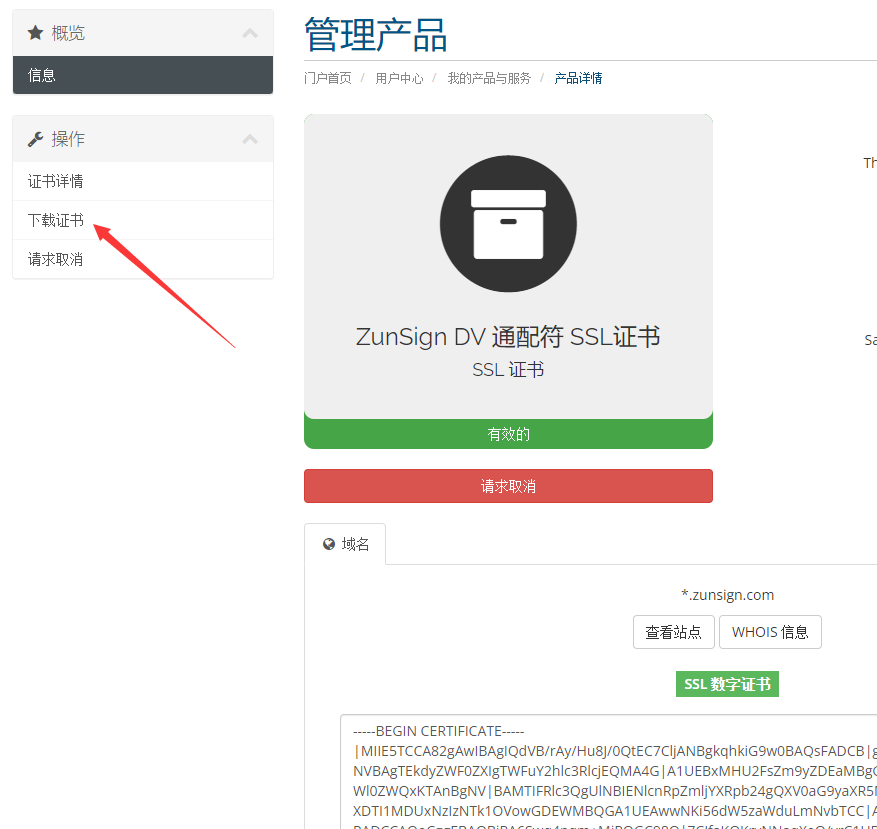877x829 pixels.
Task: Click the archive box product icon
Action: pyautogui.click(x=508, y=224)
